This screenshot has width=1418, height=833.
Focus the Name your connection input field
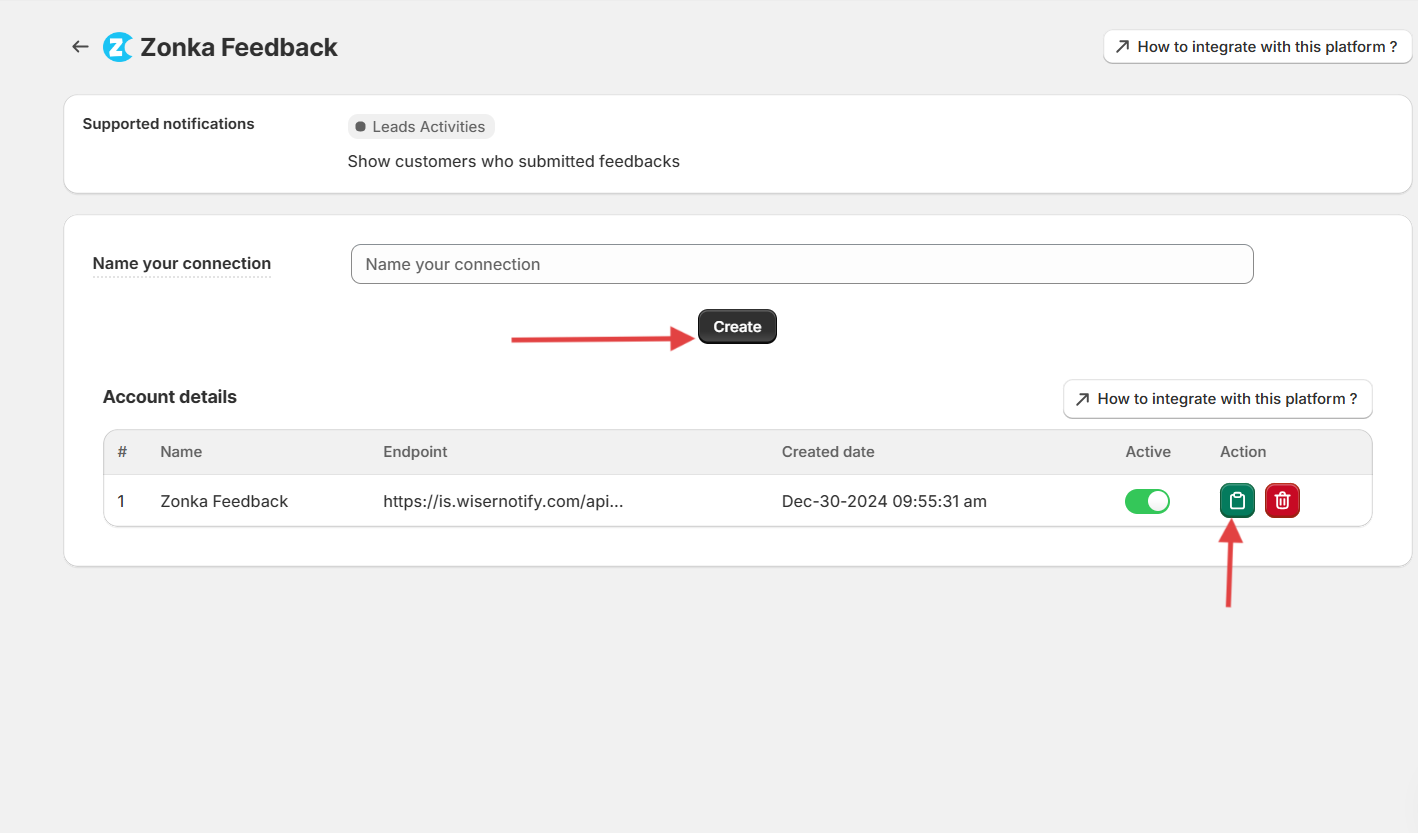(x=802, y=264)
